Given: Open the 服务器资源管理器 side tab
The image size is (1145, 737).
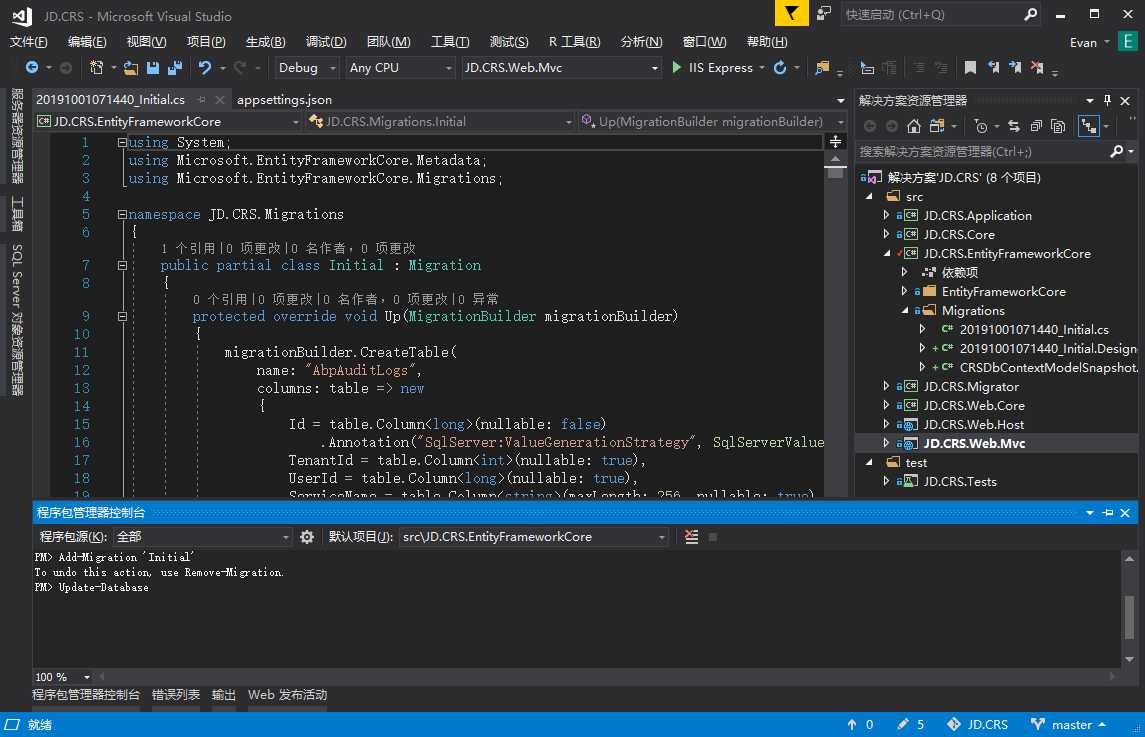Looking at the screenshot, I should pyautogui.click(x=18, y=136).
